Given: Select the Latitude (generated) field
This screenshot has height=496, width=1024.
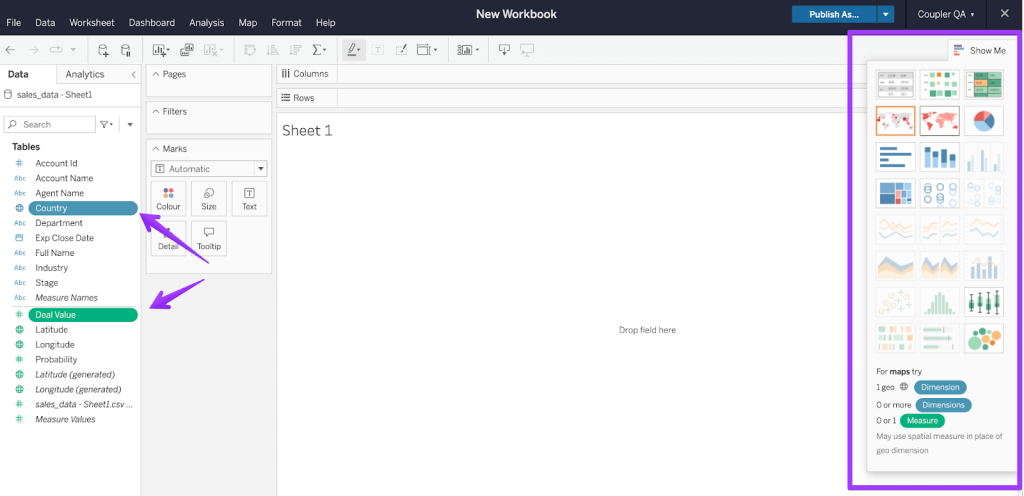Looking at the screenshot, I should click(x=75, y=375).
